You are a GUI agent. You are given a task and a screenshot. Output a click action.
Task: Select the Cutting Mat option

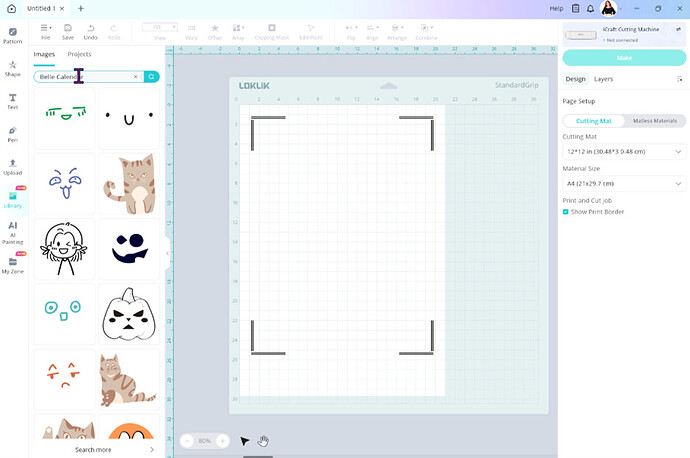594,121
